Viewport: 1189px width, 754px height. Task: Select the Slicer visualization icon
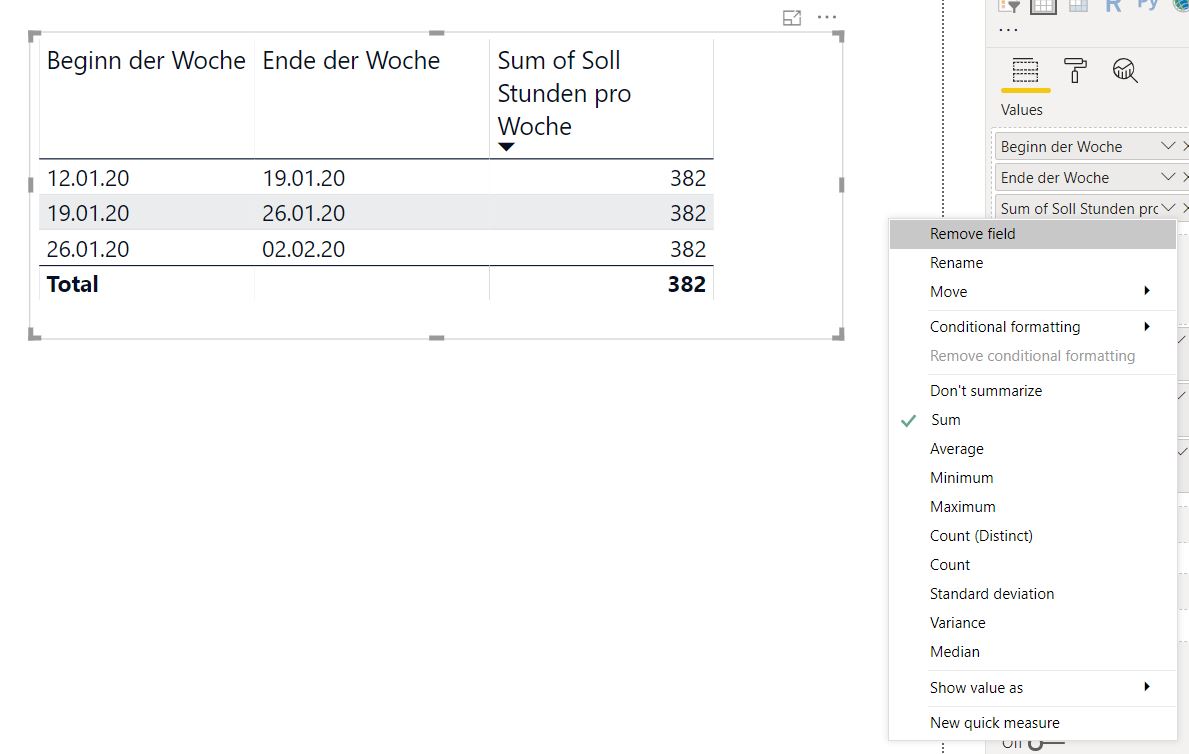coord(1009,6)
